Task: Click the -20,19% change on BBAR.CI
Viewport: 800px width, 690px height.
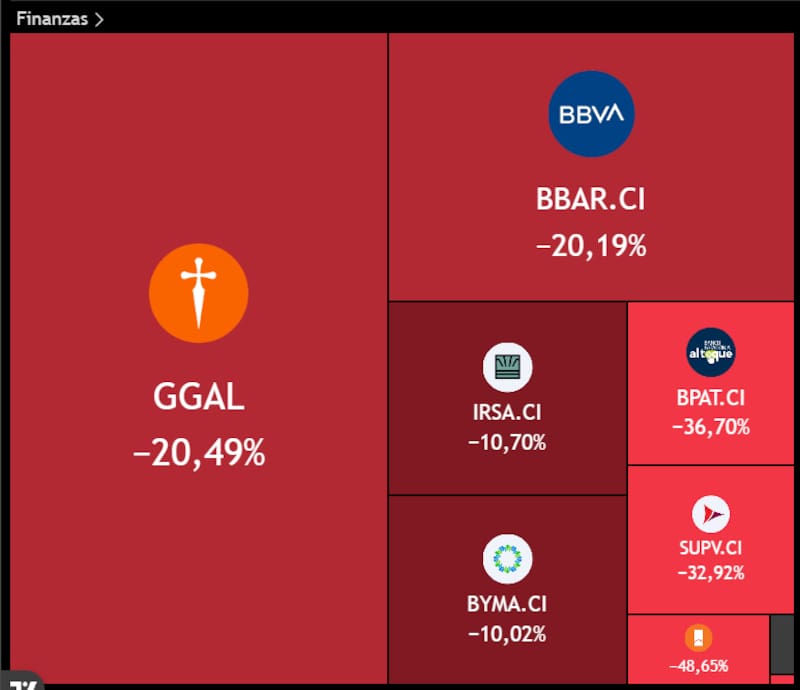Action: (x=591, y=246)
